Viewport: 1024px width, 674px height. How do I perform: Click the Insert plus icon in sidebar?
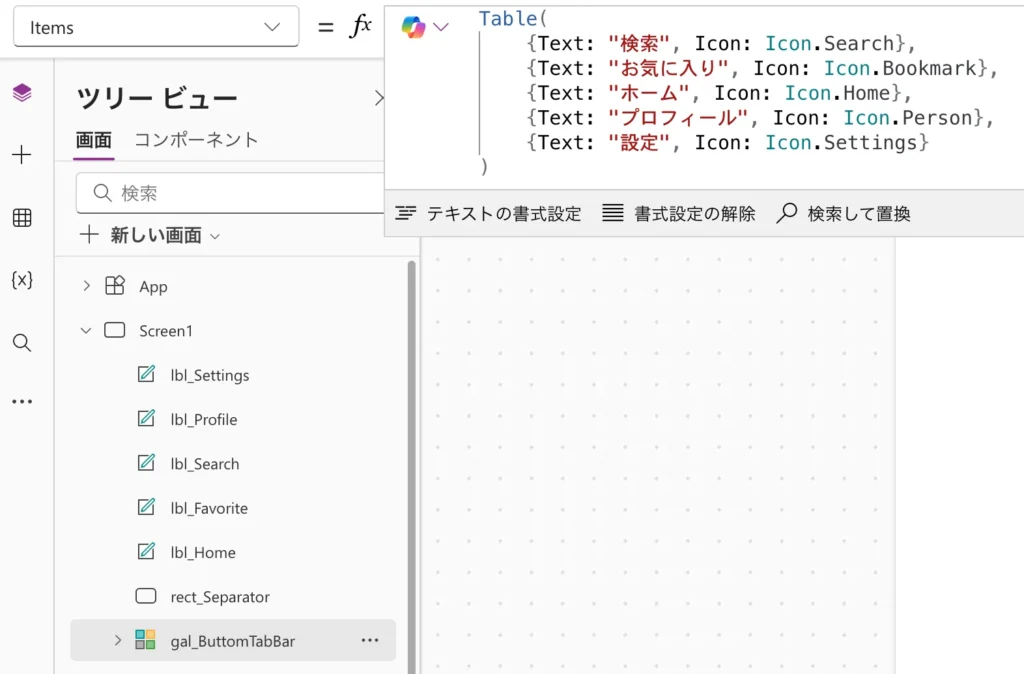click(22, 155)
